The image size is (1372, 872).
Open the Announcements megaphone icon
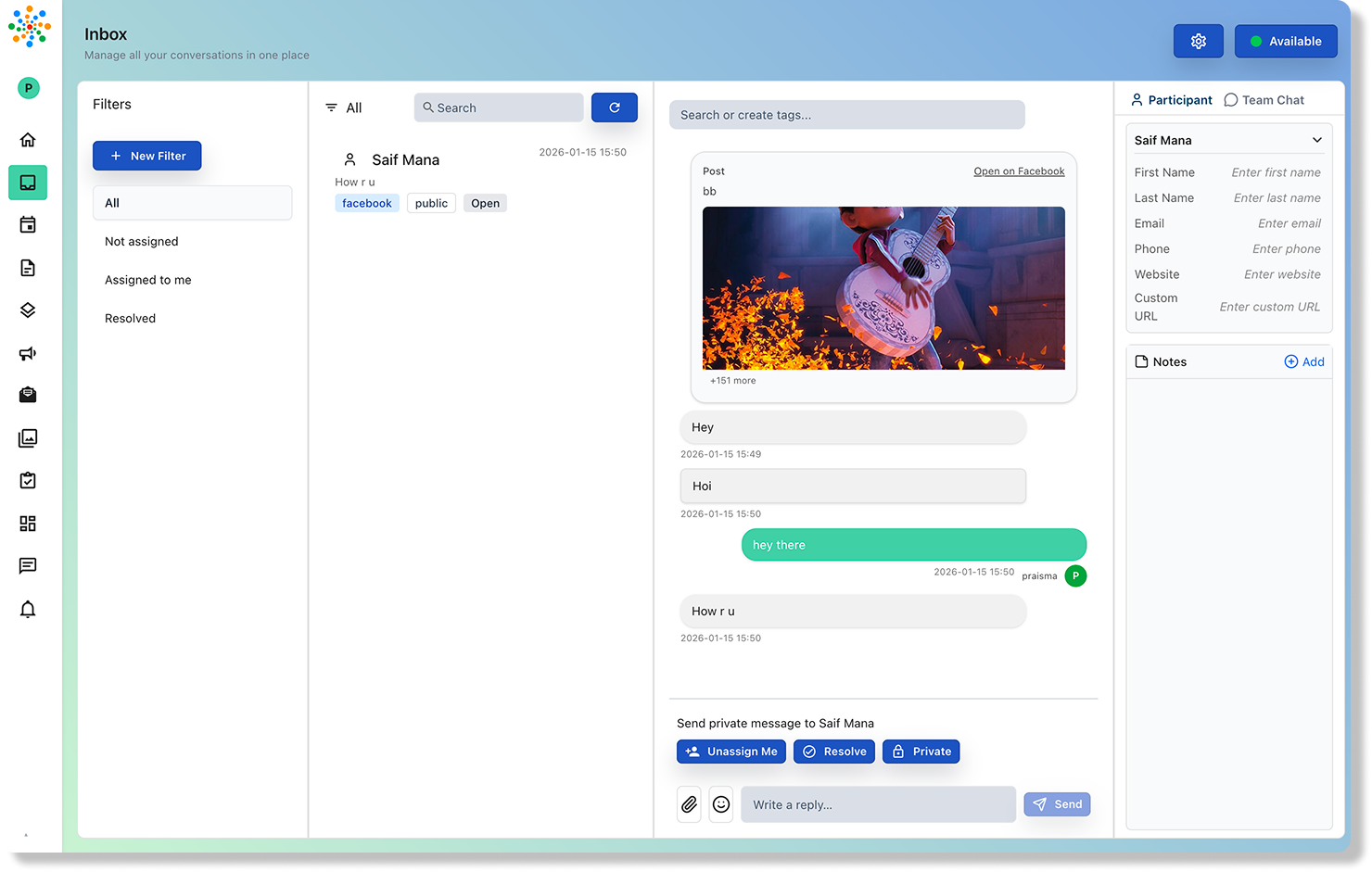coord(28,353)
